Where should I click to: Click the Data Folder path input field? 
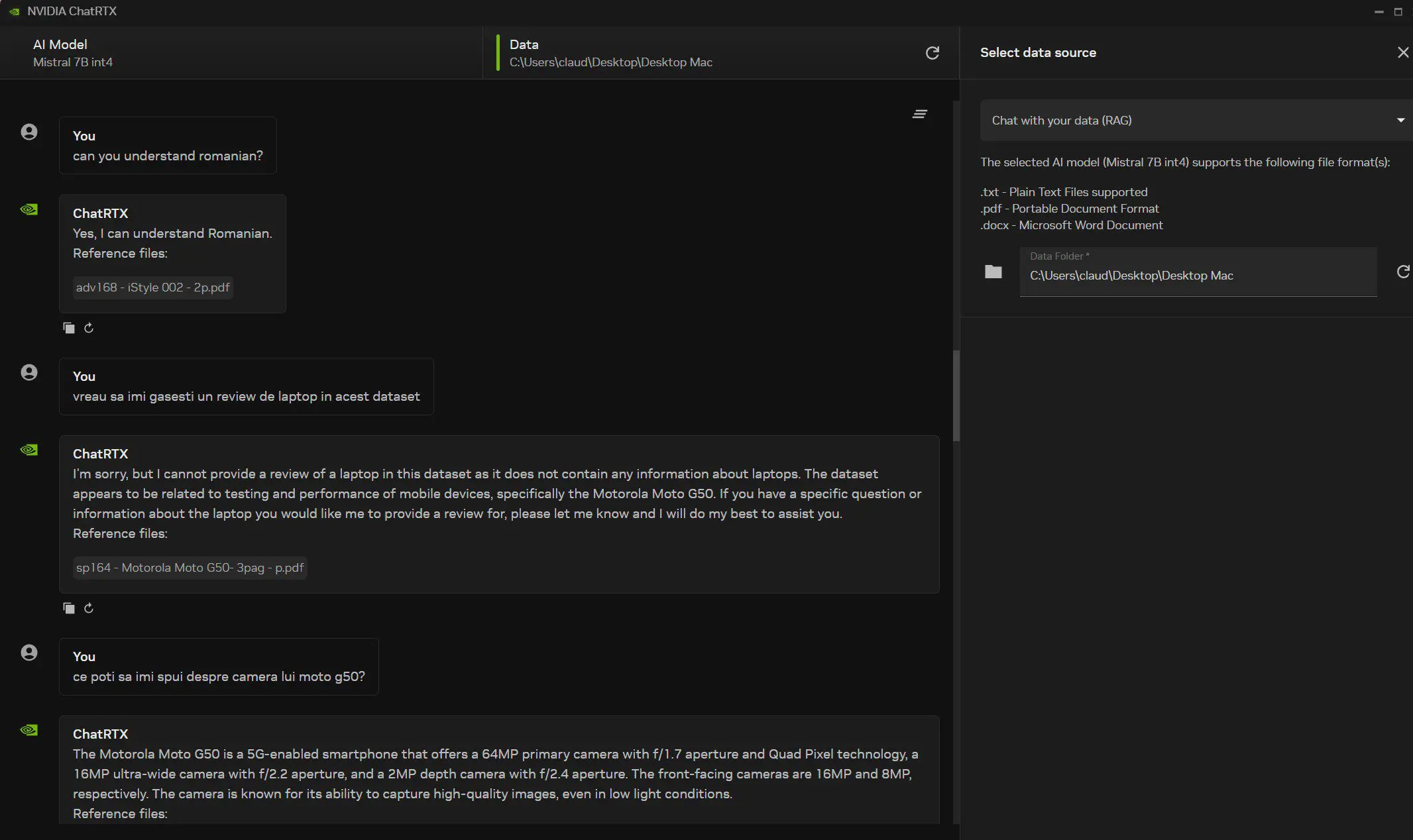[x=1198, y=272]
